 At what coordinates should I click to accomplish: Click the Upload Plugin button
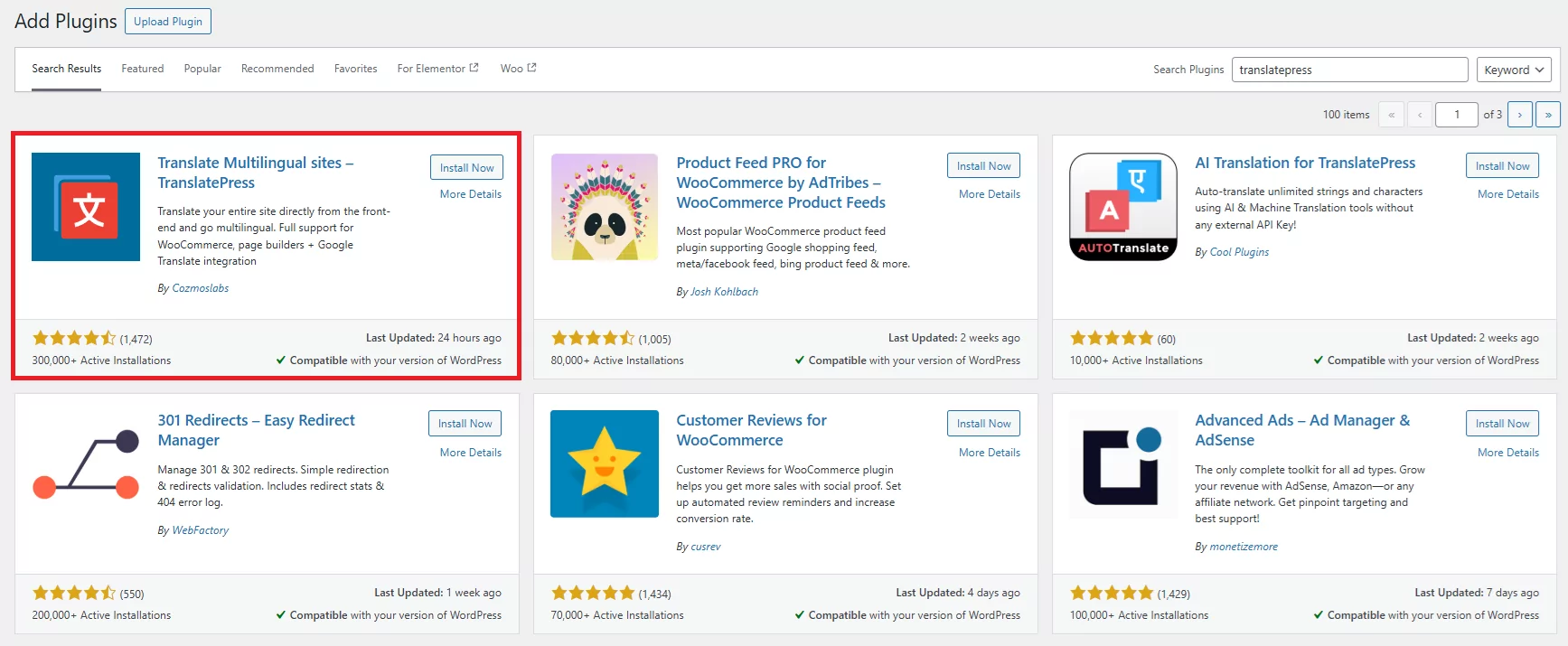[168, 22]
